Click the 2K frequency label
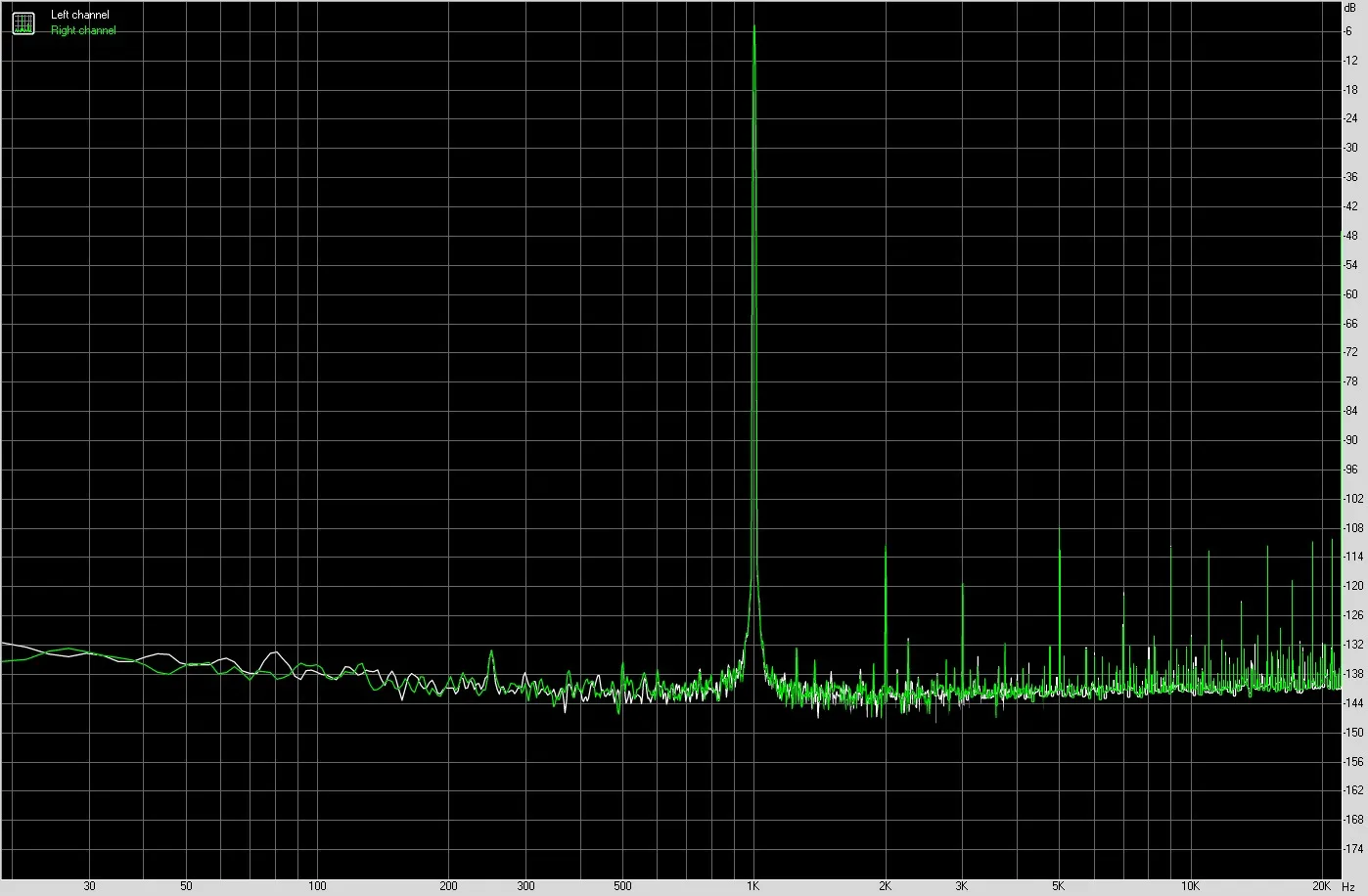The width and height of the screenshot is (1368, 896). click(885, 886)
